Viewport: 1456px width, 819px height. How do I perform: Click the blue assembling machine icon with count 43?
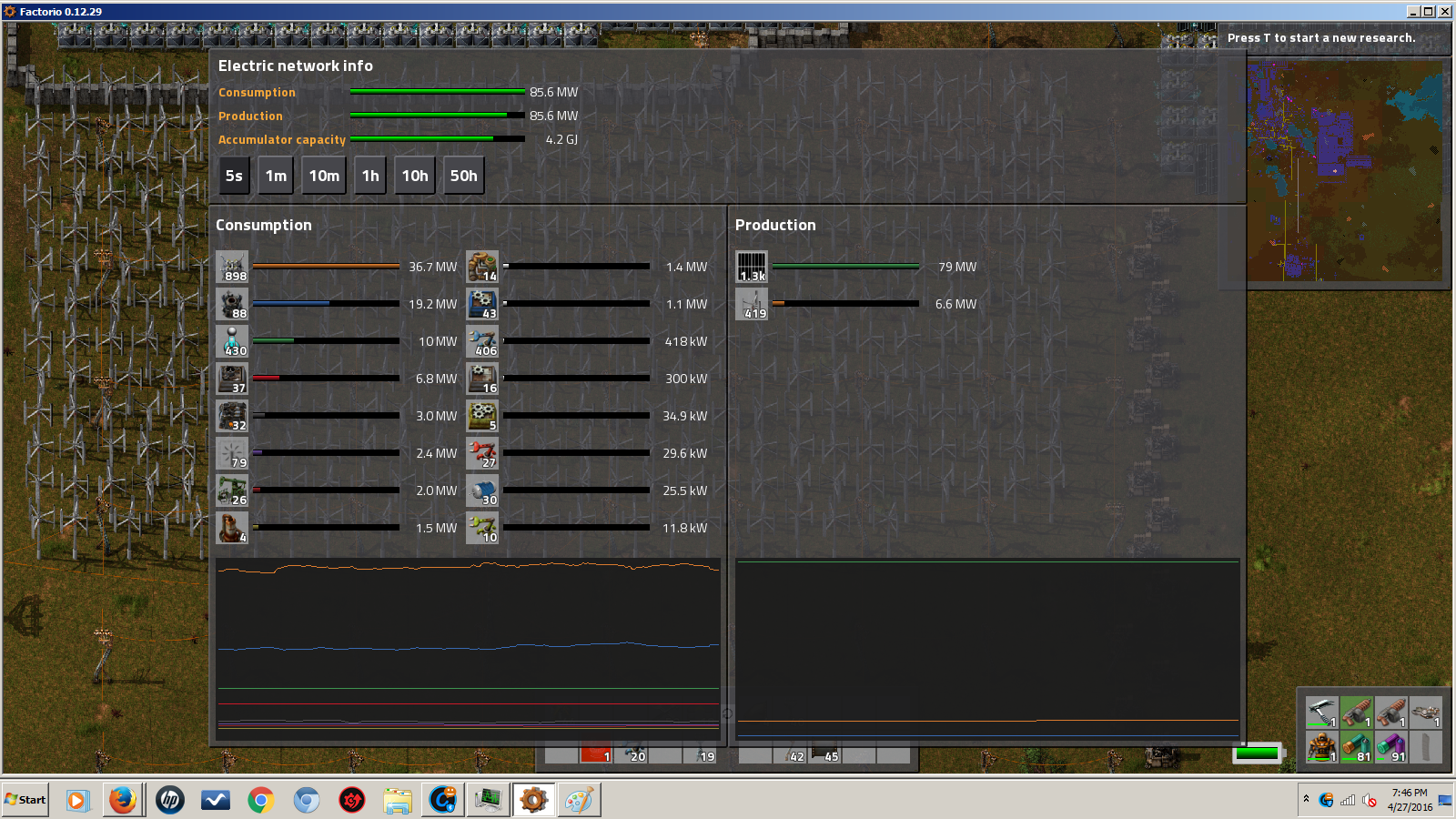point(482,304)
